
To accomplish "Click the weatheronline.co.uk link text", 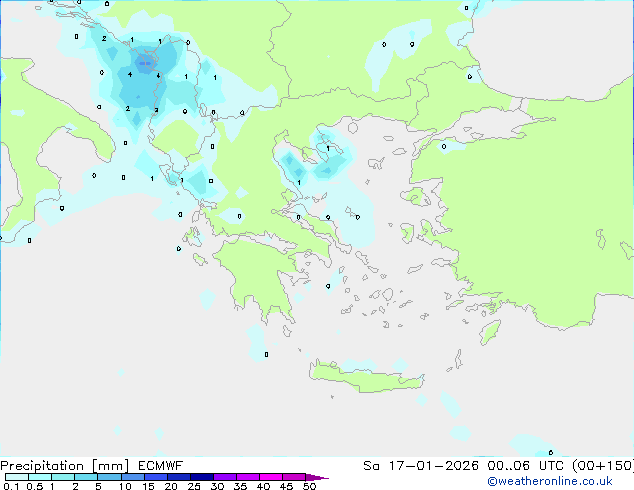I will pyautogui.click(x=550, y=481).
